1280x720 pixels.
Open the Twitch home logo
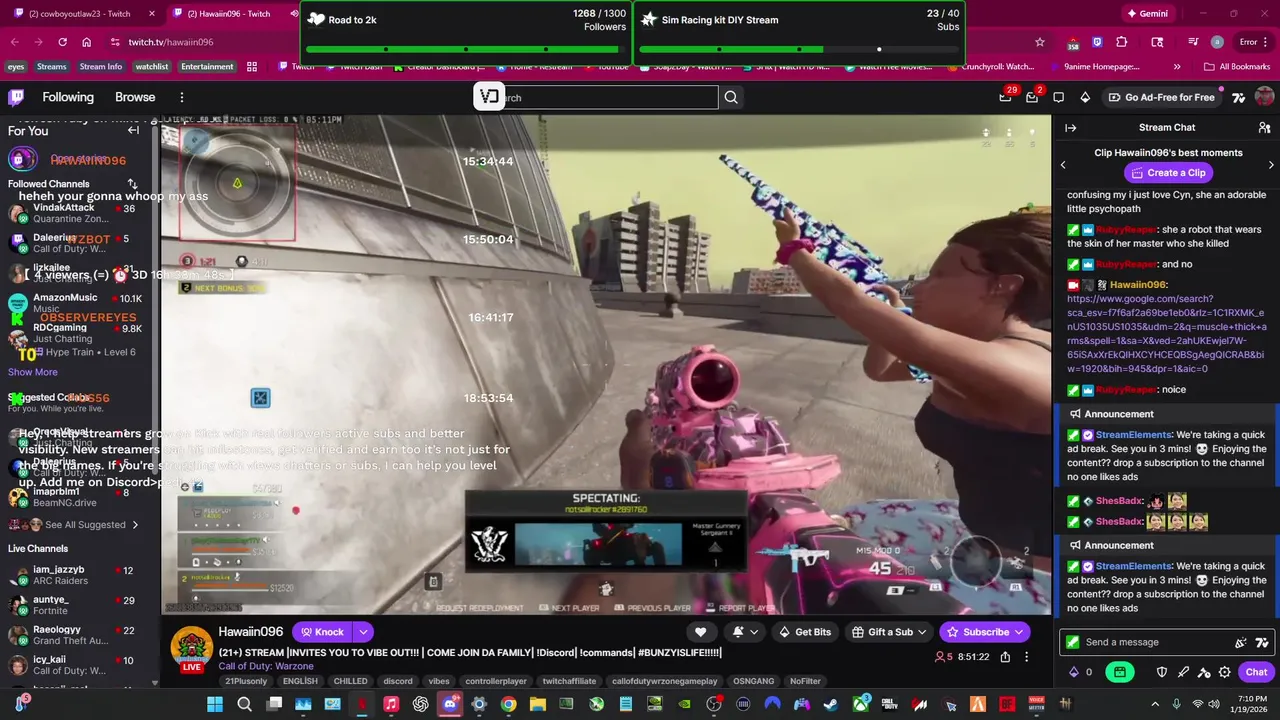click(16, 97)
